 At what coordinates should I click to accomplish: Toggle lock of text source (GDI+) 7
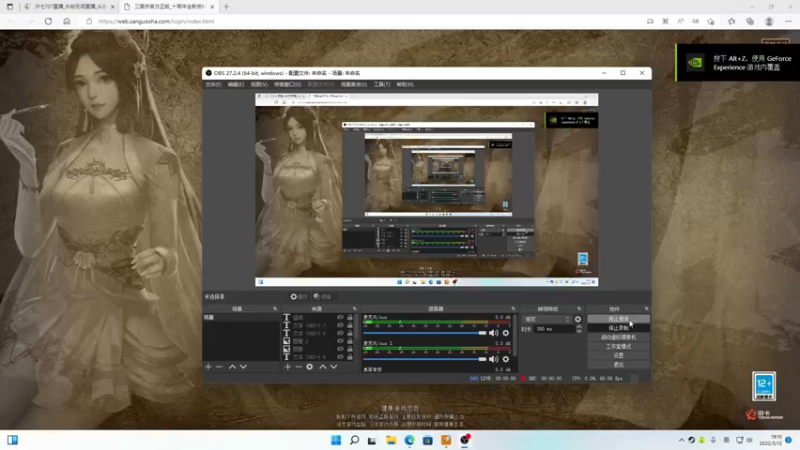(350, 325)
